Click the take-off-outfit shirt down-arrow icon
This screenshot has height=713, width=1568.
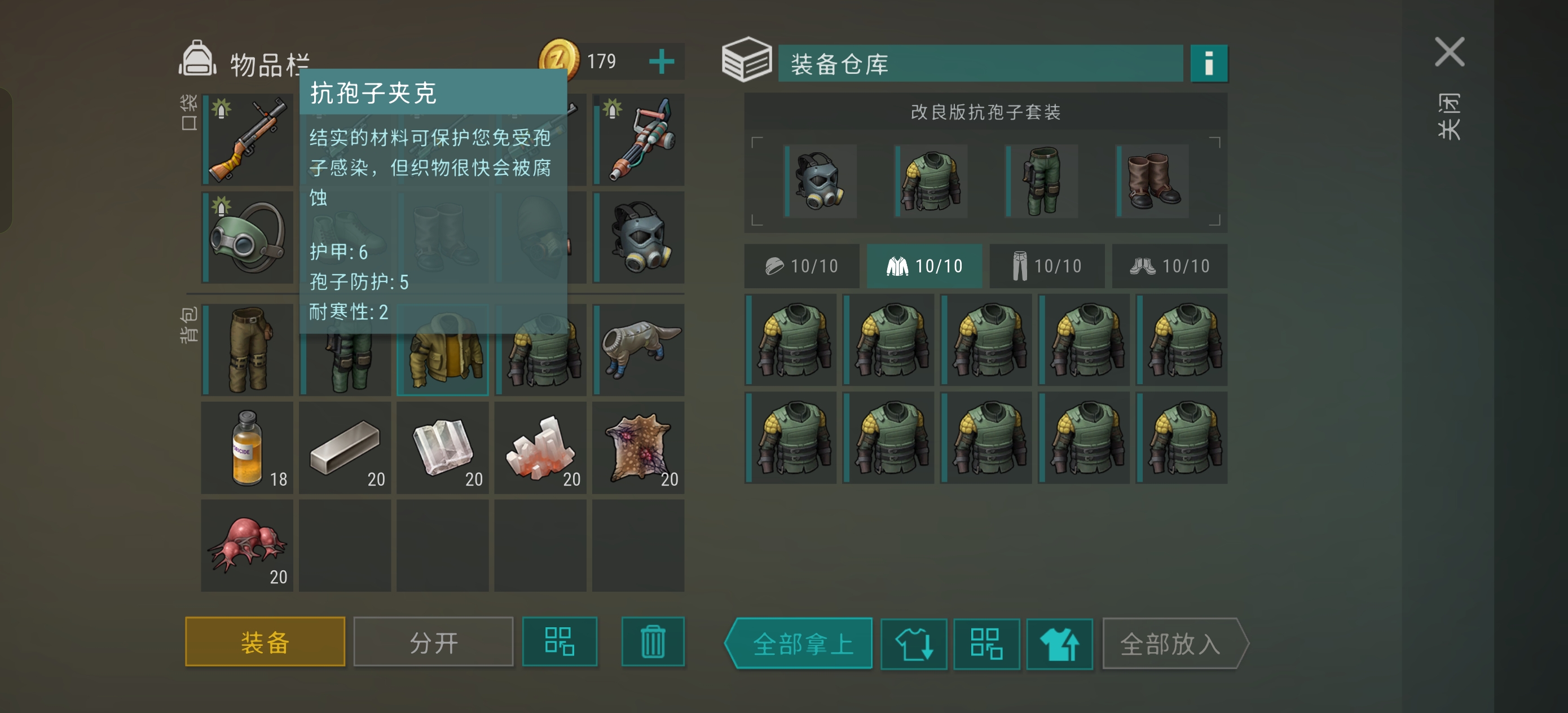click(914, 644)
